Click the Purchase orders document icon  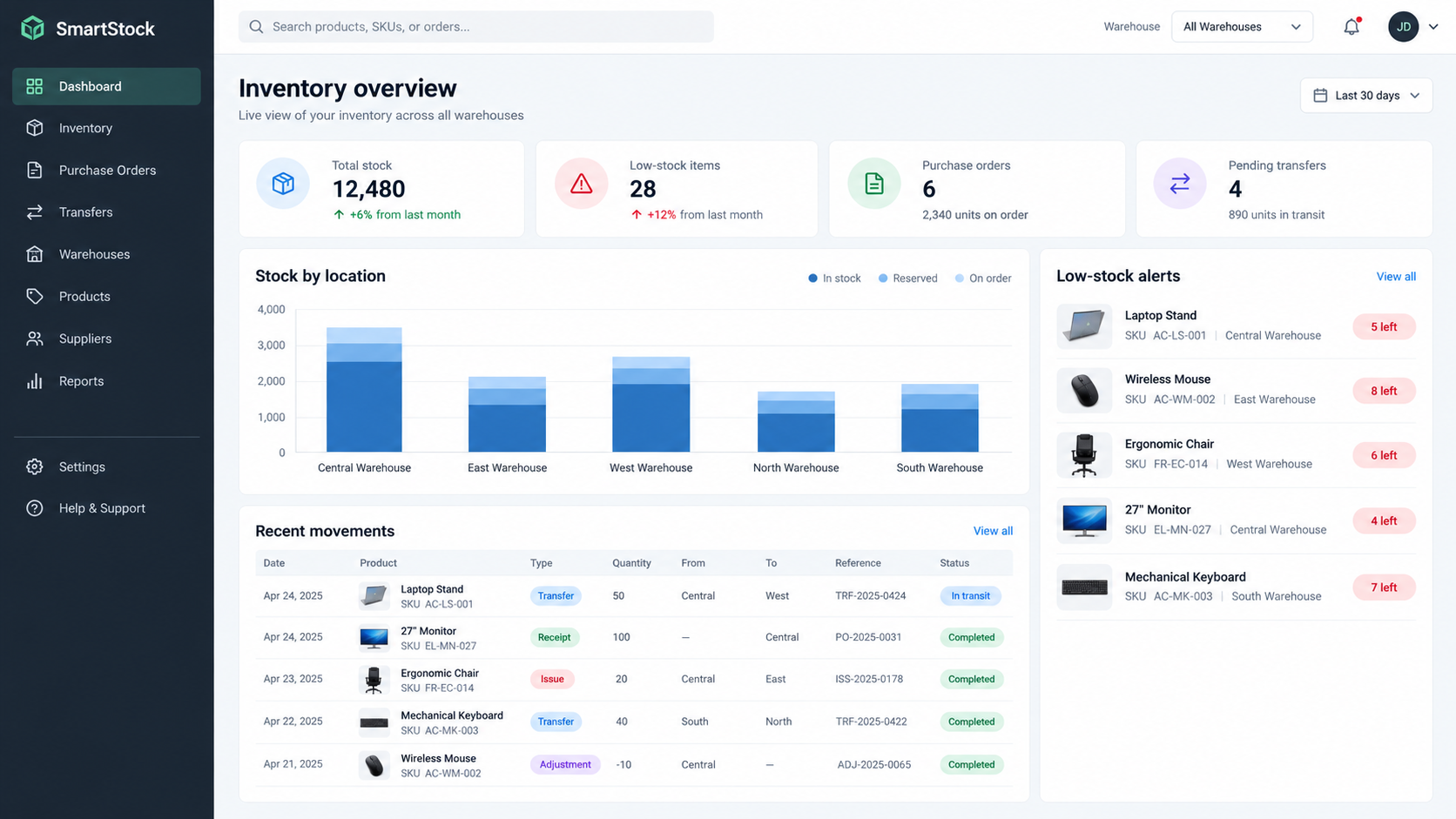(874, 184)
